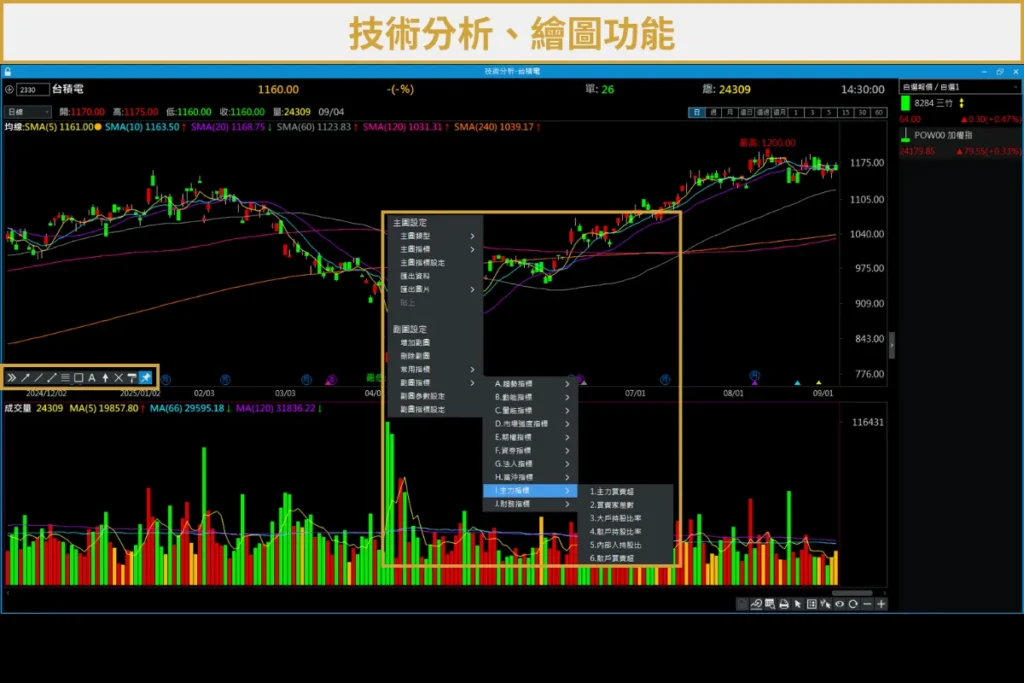Image resolution: width=1024 pixels, height=683 pixels.
Task: Click 匯出資料 in the context menu
Action: pyautogui.click(x=415, y=276)
